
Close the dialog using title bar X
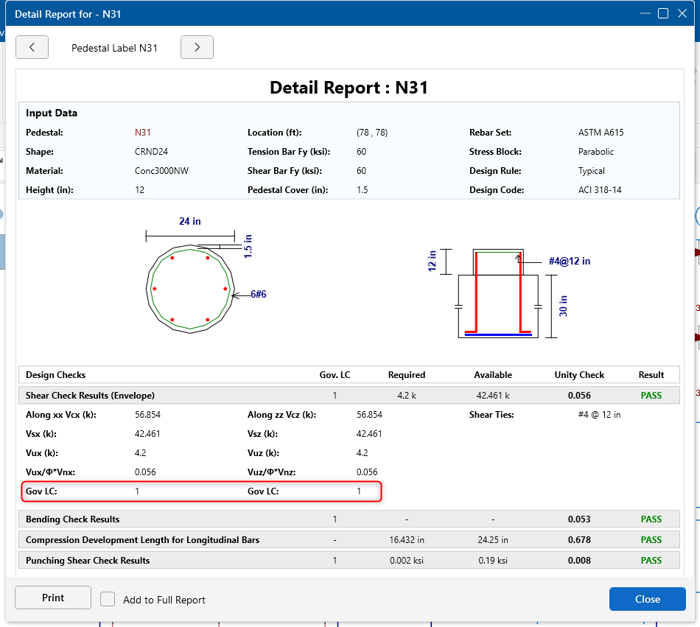coord(683,13)
